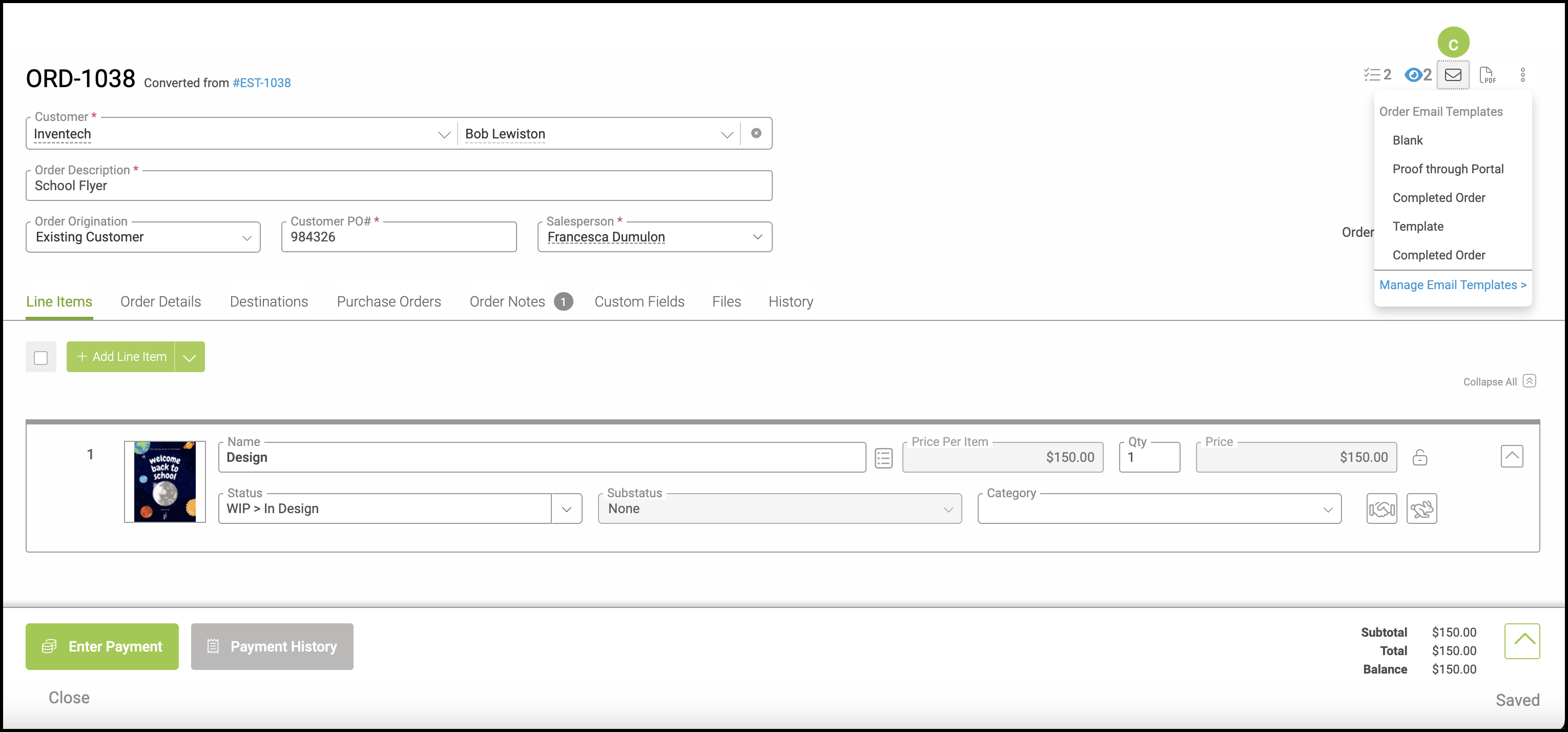This screenshot has height=732, width=1568.
Task: Open Add Line Item dropdown arrow
Action: 189,357
